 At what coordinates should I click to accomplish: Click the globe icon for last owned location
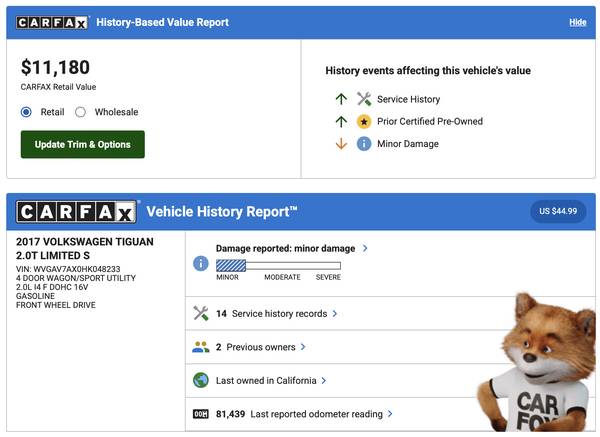tap(200, 380)
